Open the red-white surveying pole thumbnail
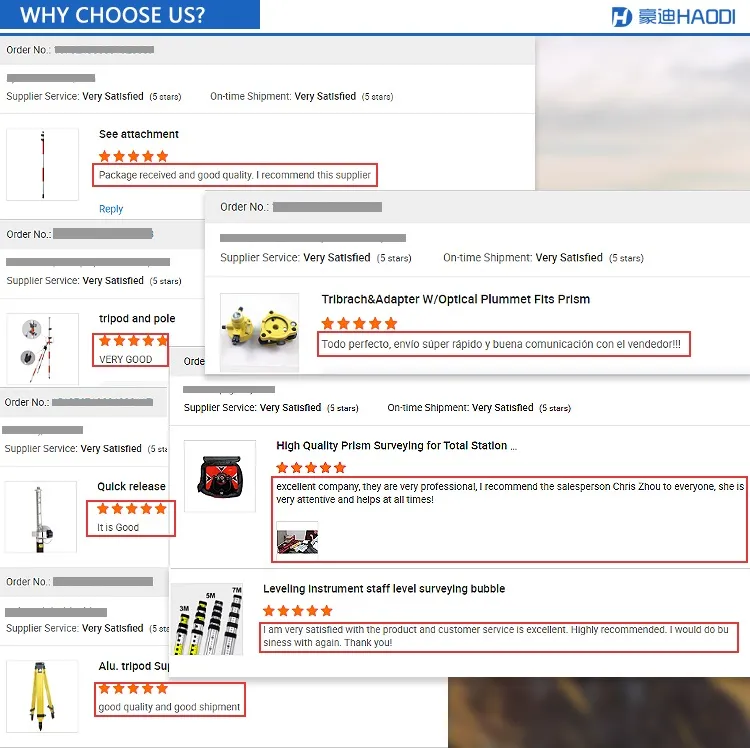The image size is (750, 748). pos(42,164)
